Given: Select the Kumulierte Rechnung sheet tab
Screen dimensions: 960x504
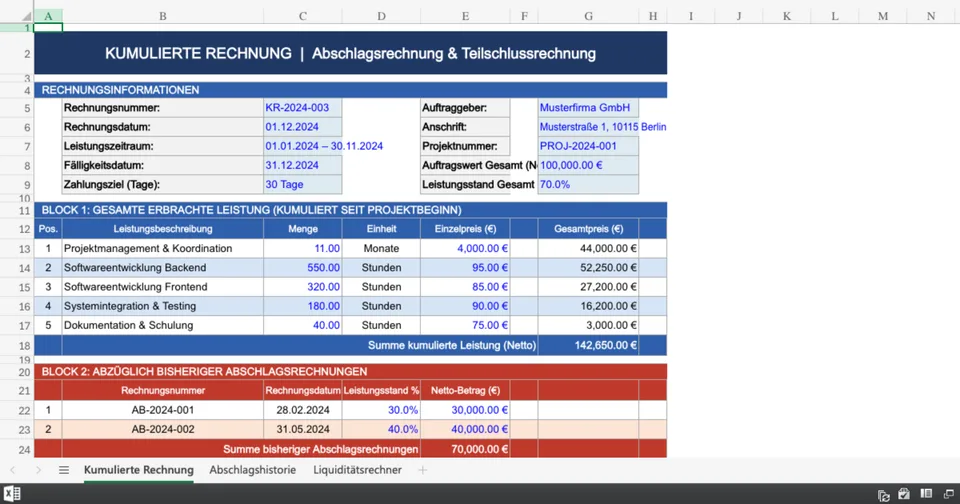Looking at the screenshot, I should [138, 470].
